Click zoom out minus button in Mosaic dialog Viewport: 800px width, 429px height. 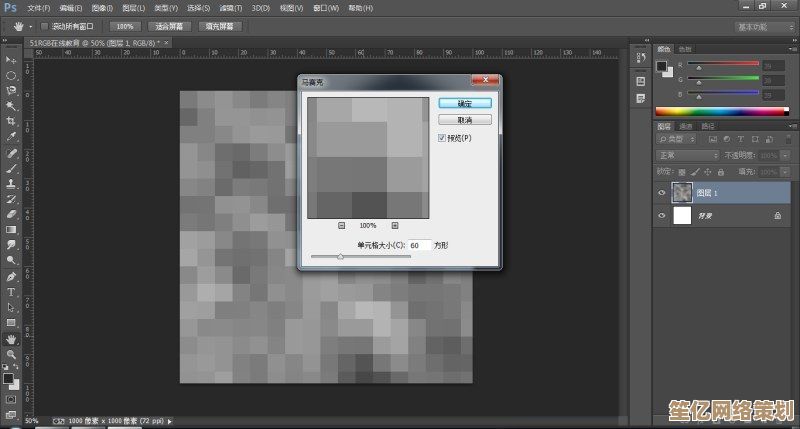point(341,226)
